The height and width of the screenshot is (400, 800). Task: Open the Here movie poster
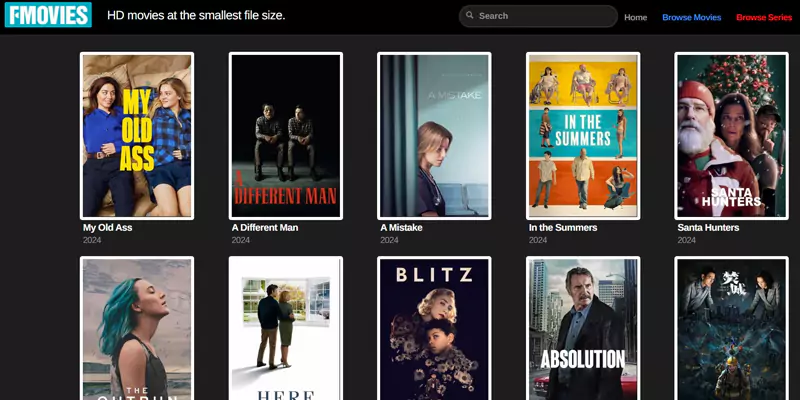(286, 328)
